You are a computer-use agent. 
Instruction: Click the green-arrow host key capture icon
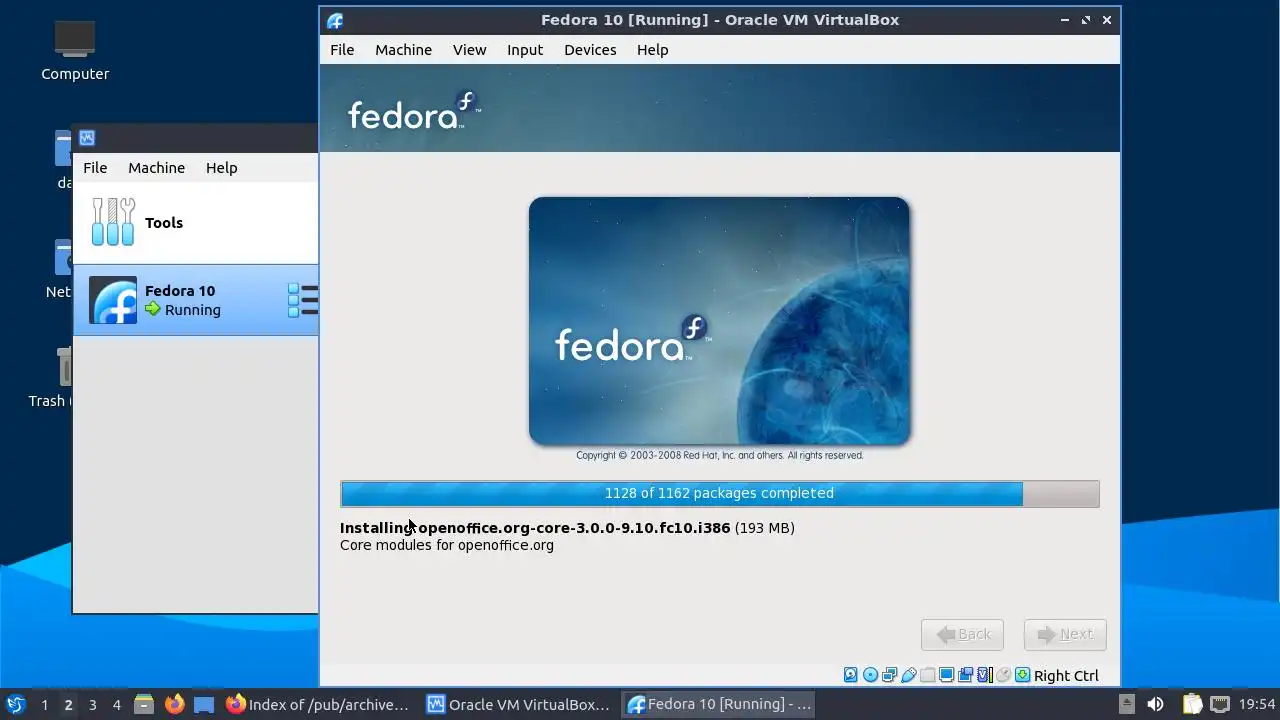(x=1023, y=675)
